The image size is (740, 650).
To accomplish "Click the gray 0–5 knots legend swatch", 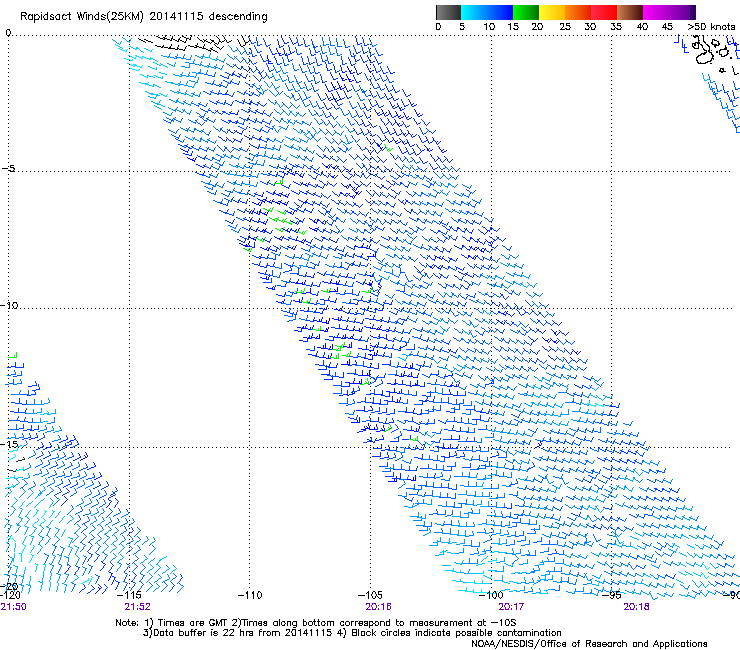I will click(448, 12).
